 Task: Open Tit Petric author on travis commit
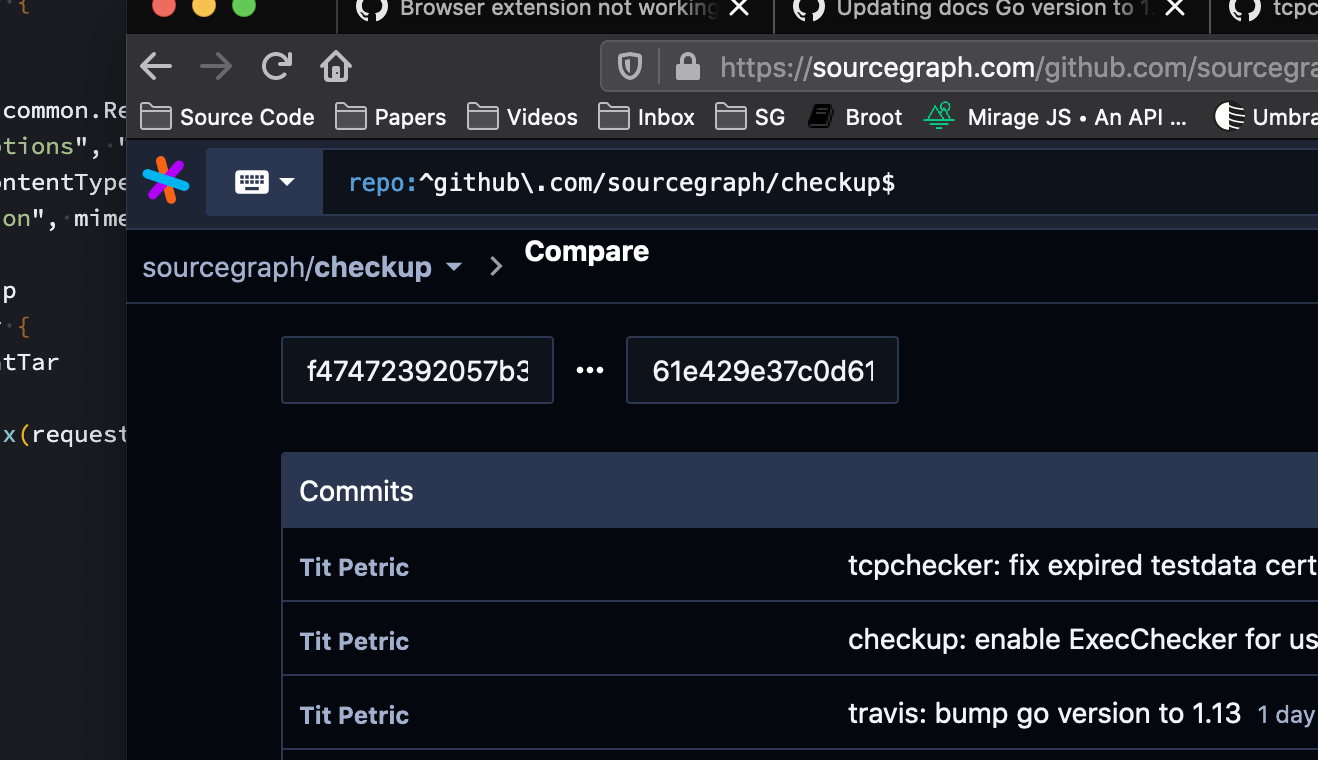(x=354, y=715)
